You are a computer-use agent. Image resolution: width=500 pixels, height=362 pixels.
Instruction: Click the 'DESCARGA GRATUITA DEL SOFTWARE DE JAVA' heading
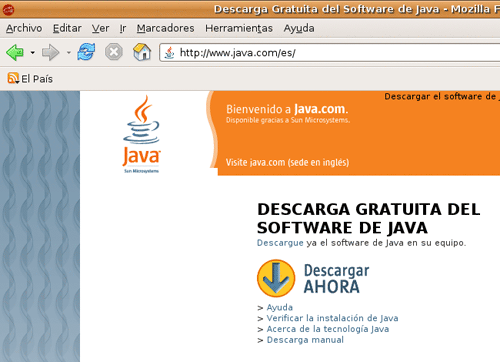[x=368, y=219]
